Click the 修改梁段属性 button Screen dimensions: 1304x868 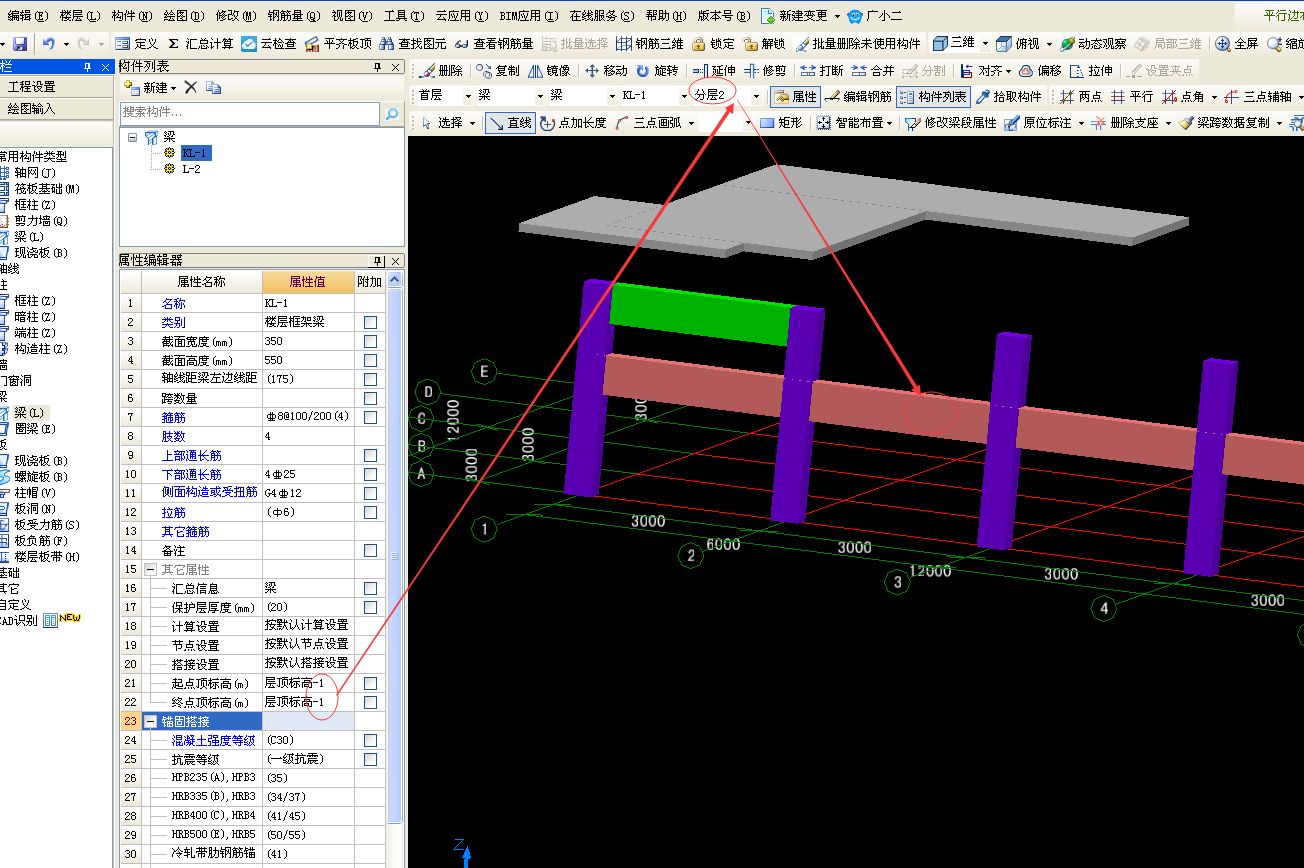click(x=950, y=123)
